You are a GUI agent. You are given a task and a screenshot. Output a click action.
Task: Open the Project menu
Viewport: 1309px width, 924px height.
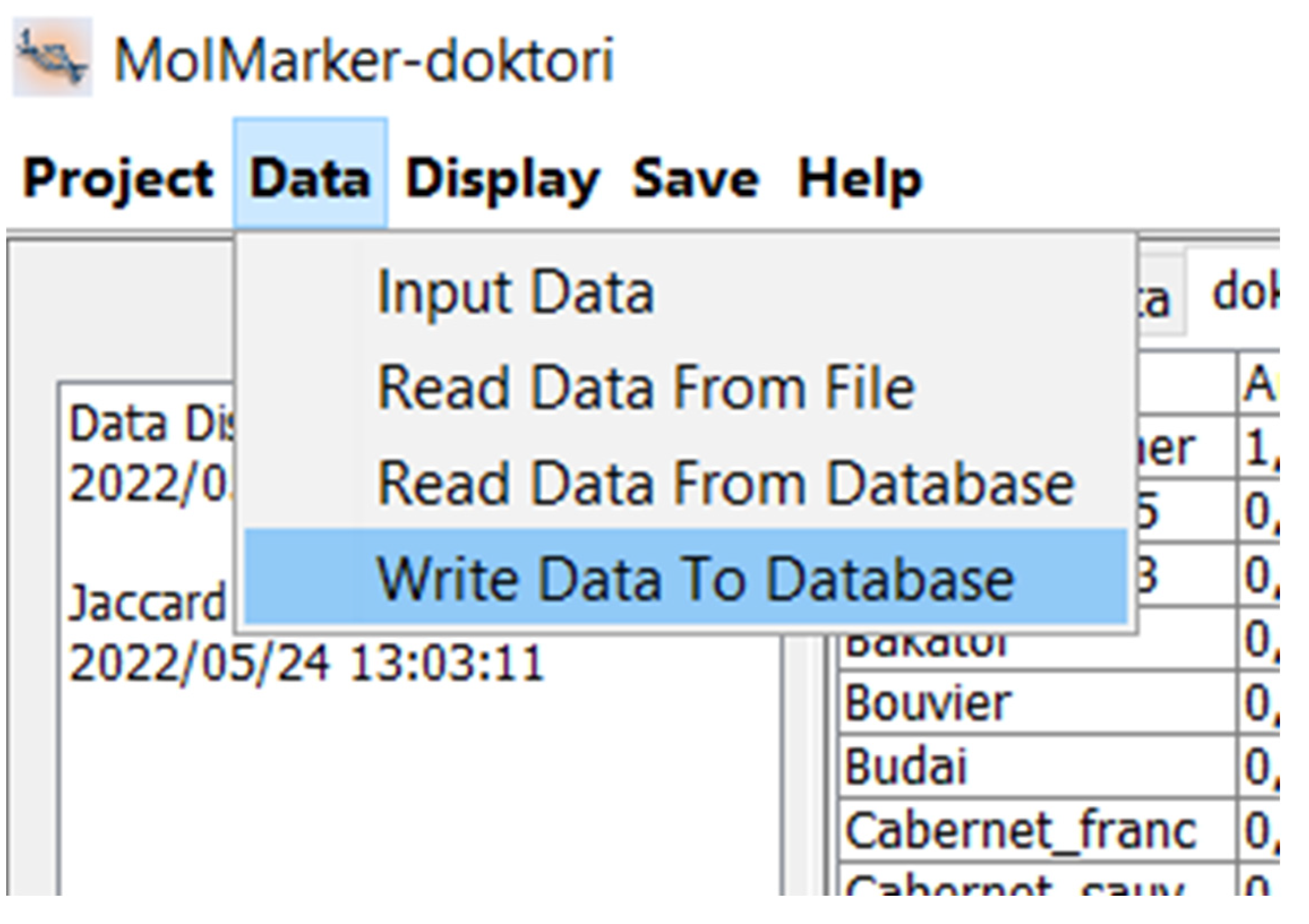coord(118,178)
